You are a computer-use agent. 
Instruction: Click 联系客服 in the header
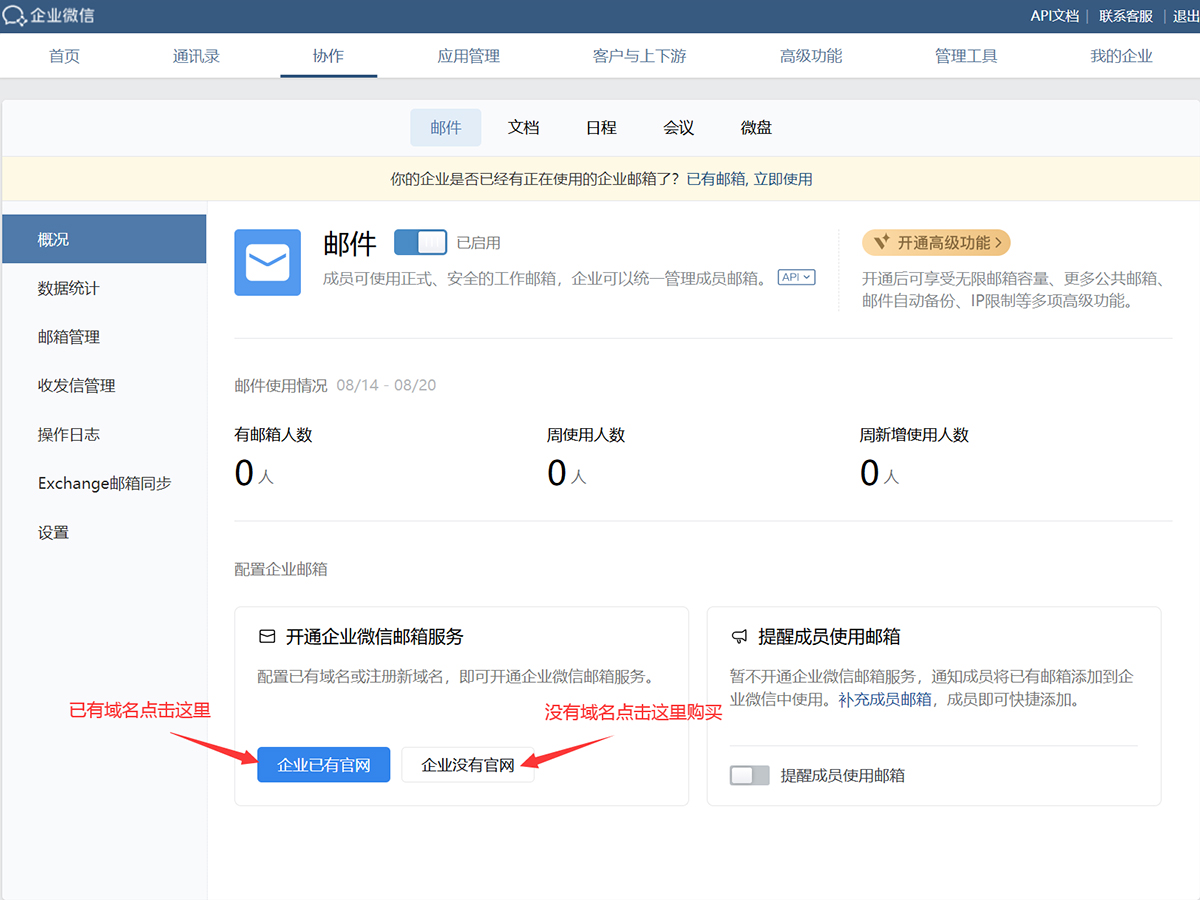tap(1126, 16)
